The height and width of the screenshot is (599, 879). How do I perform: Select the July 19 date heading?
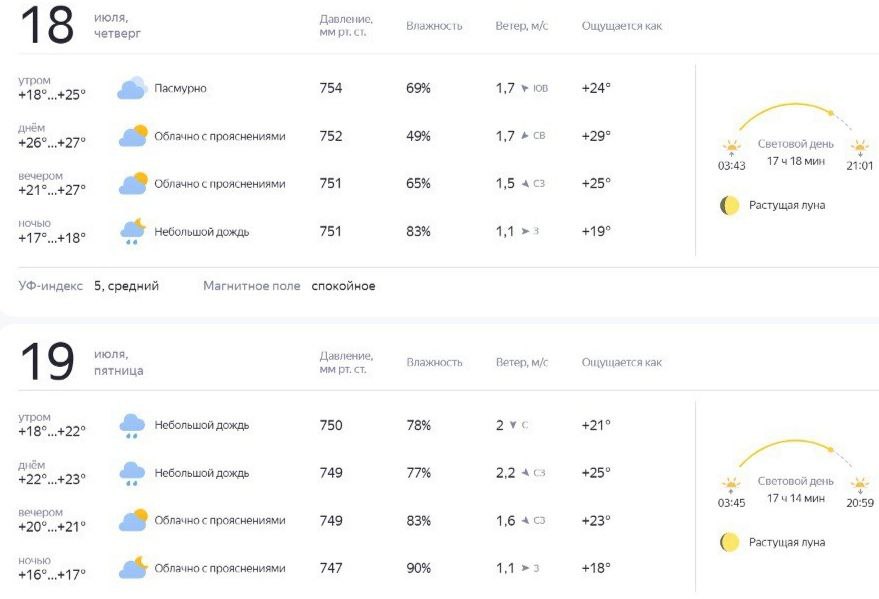pos(81,362)
